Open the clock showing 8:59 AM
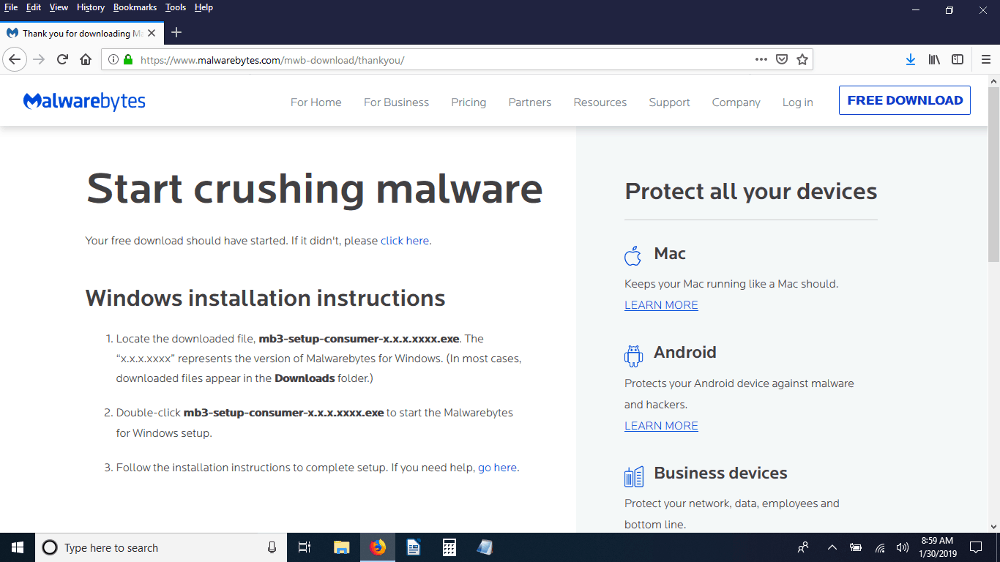1000x562 pixels. click(938, 547)
